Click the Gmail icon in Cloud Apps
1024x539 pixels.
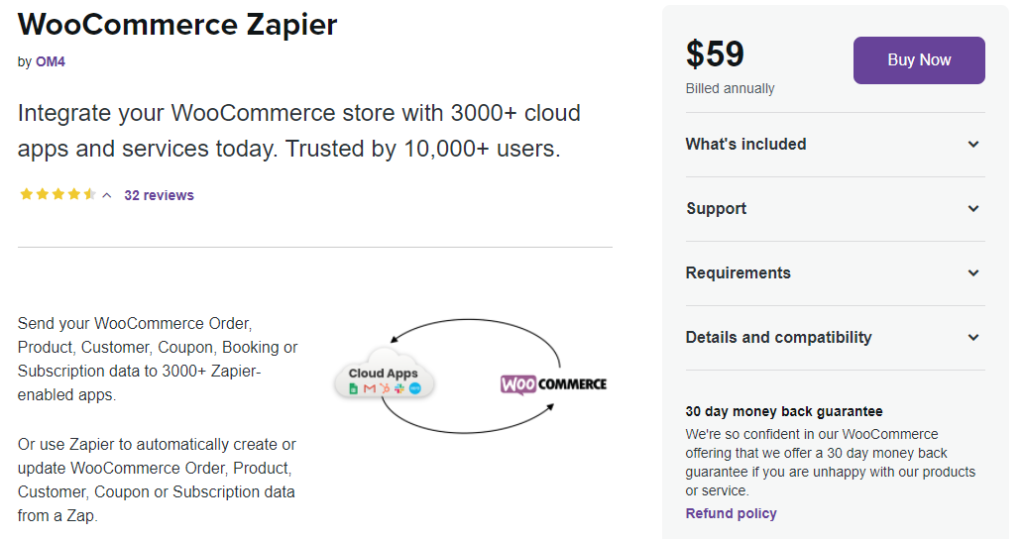(370, 388)
